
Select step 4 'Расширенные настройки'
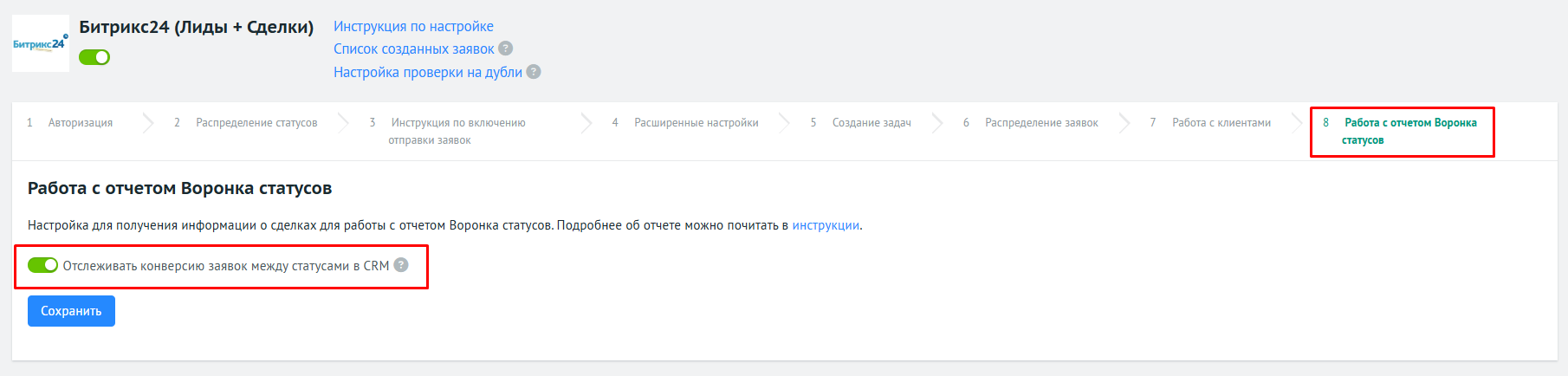coord(696,123)
